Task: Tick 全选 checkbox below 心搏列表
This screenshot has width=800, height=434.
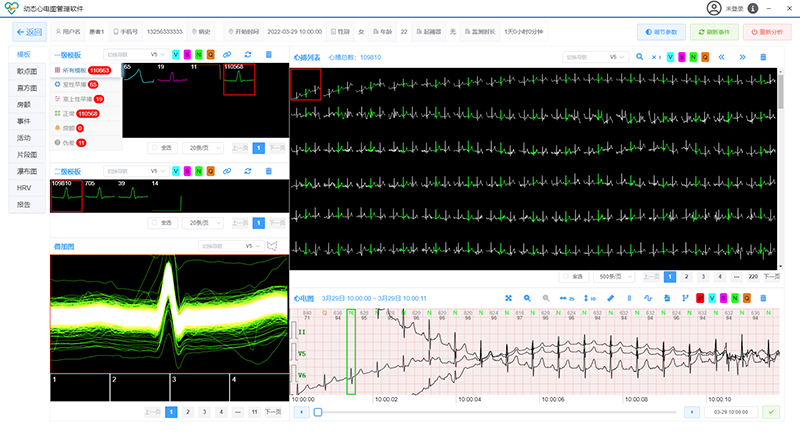Action: pyautogui.click(x=566, y=276)
